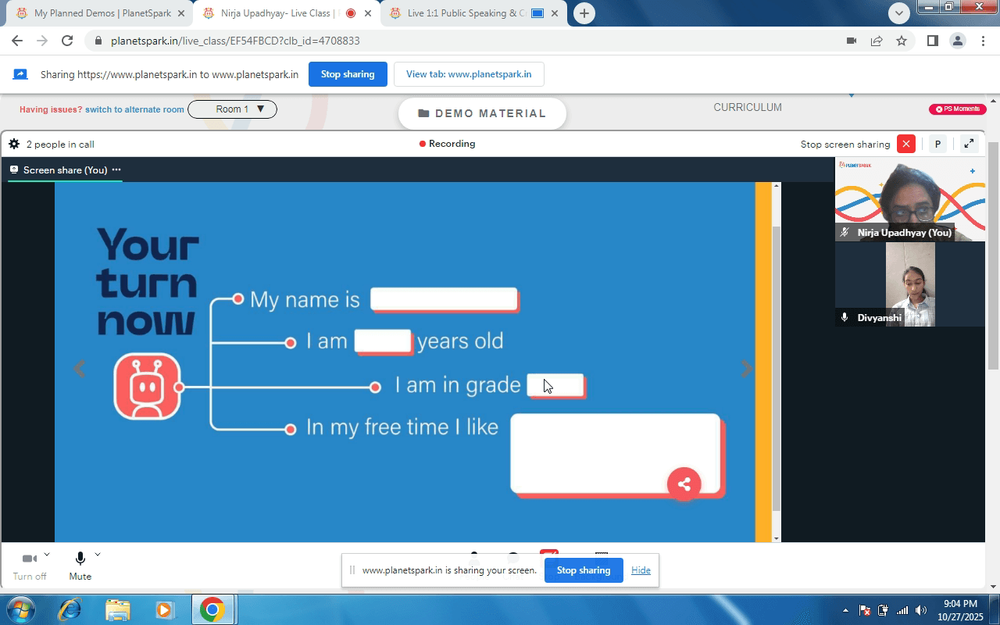Screen dimensions: 1000x625
Task: Expand the Room 1 dropdown
Action: (232, 109)
